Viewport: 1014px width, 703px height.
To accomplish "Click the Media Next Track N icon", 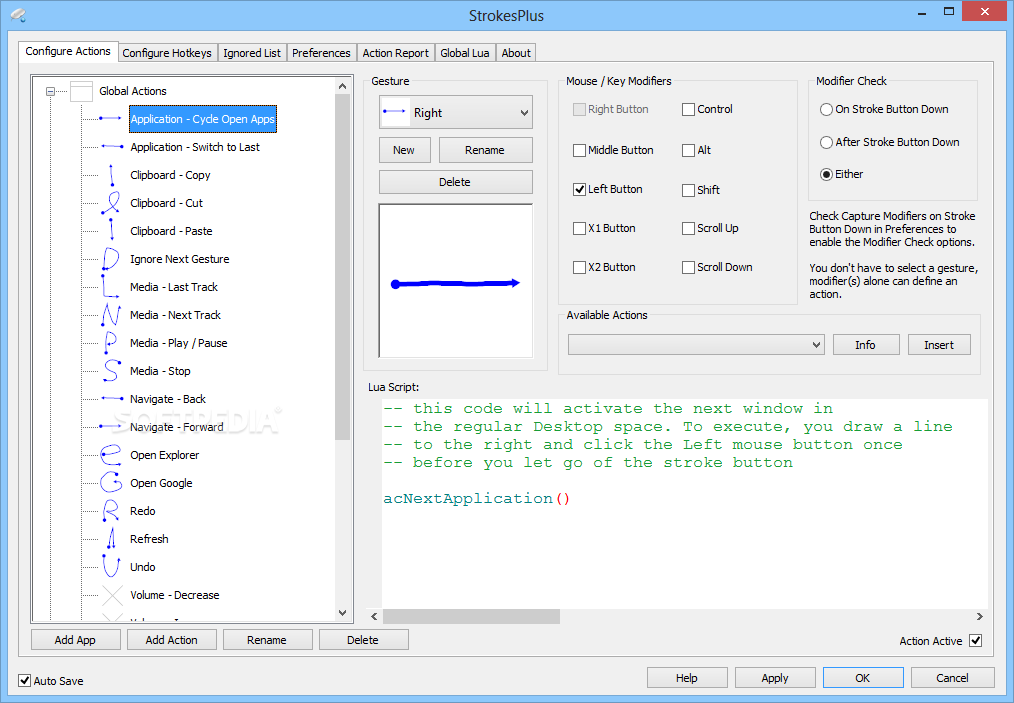I will (111, 315).
